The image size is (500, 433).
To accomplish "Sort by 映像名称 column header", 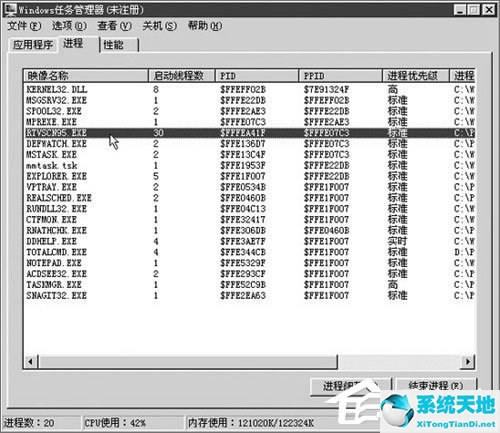I will click(x=85, y=76).
